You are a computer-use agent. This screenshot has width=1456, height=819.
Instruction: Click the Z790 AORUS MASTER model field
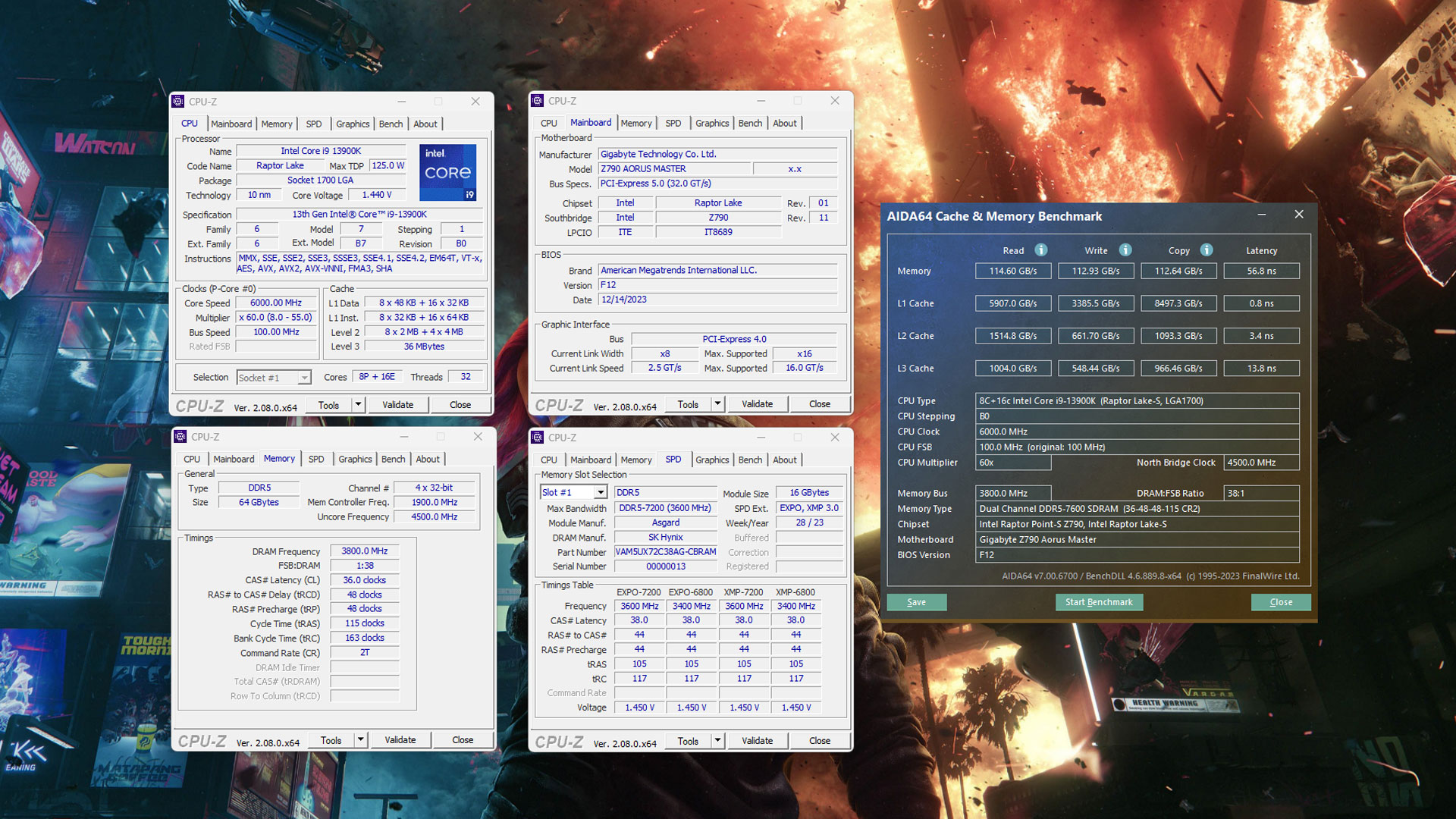coord(673,169)
